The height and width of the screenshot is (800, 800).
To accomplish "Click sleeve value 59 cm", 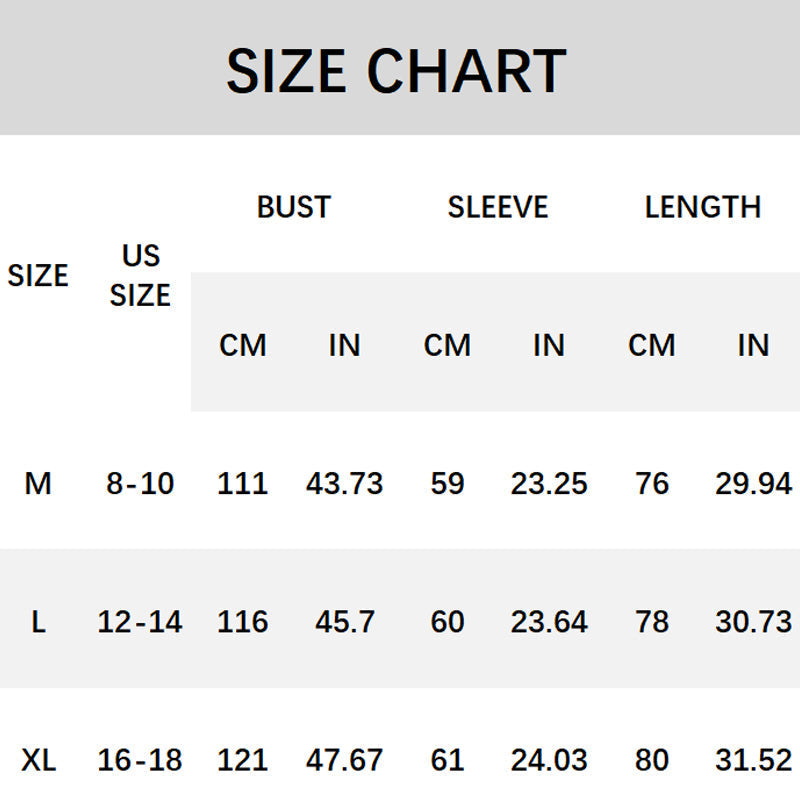I will pos(447,483).
